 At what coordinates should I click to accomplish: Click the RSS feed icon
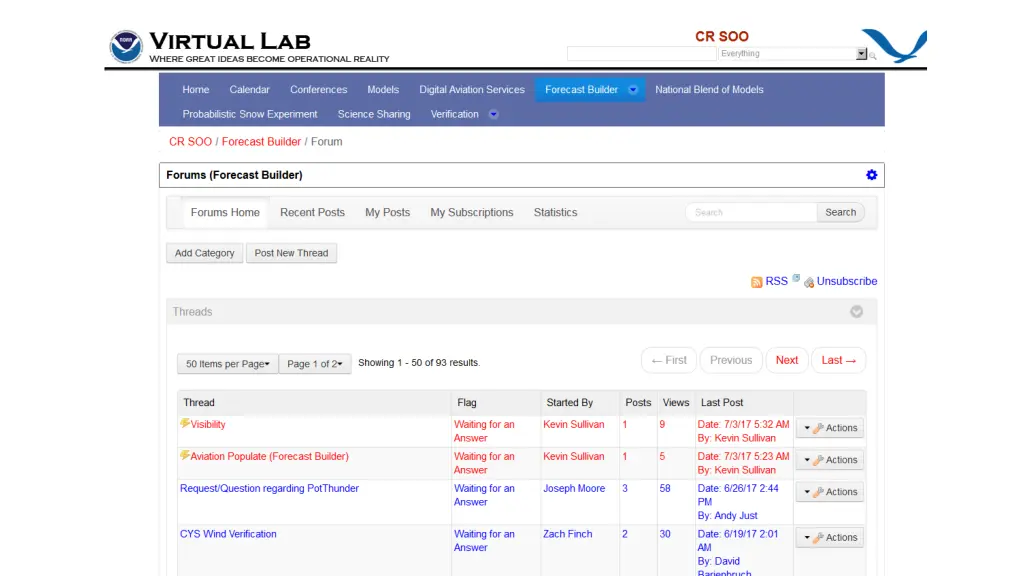pos(756,282)
